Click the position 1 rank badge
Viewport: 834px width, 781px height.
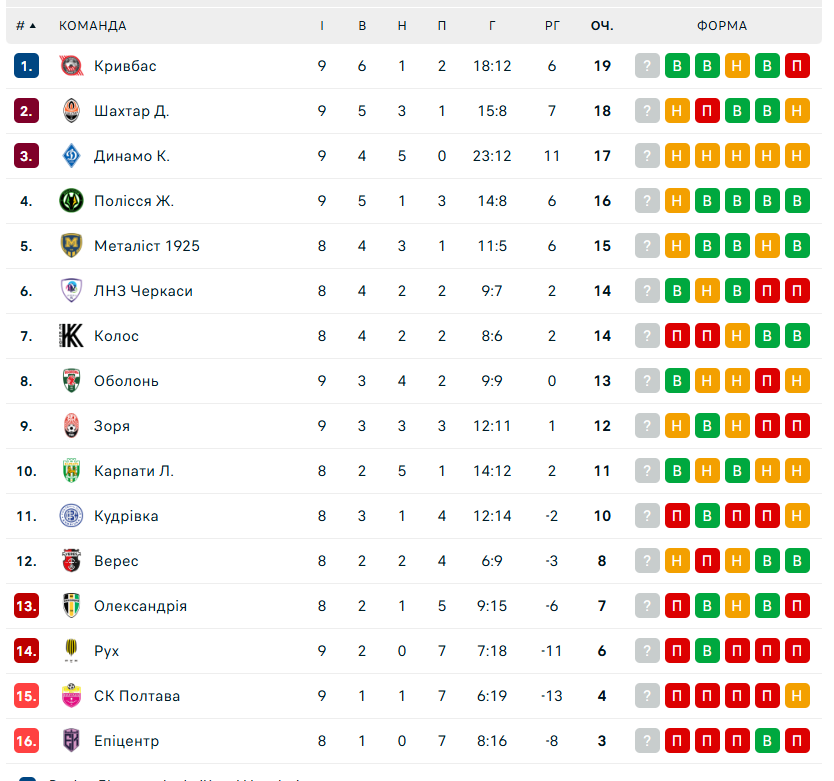[26, 66]
